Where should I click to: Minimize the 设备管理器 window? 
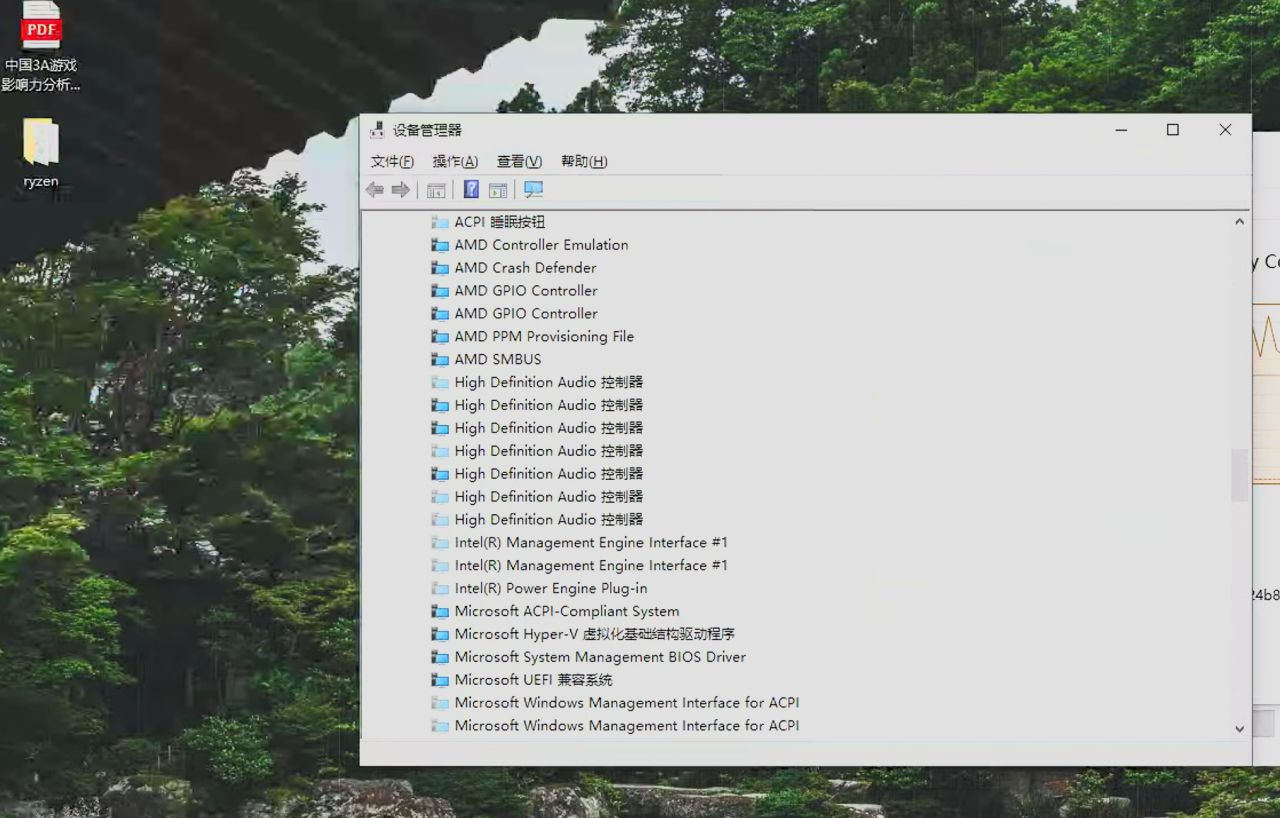1121,130
